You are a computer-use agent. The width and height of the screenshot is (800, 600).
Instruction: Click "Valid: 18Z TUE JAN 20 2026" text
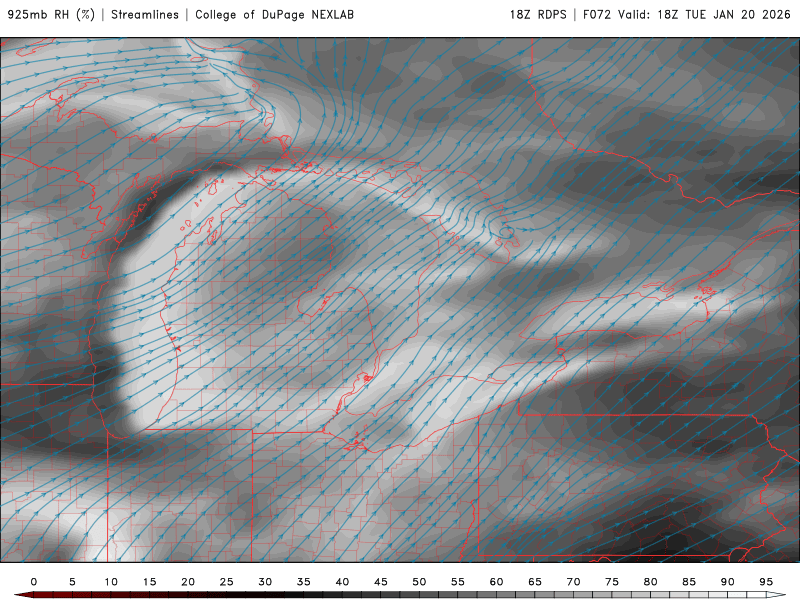pyautogui.click(x=704, y=15)
